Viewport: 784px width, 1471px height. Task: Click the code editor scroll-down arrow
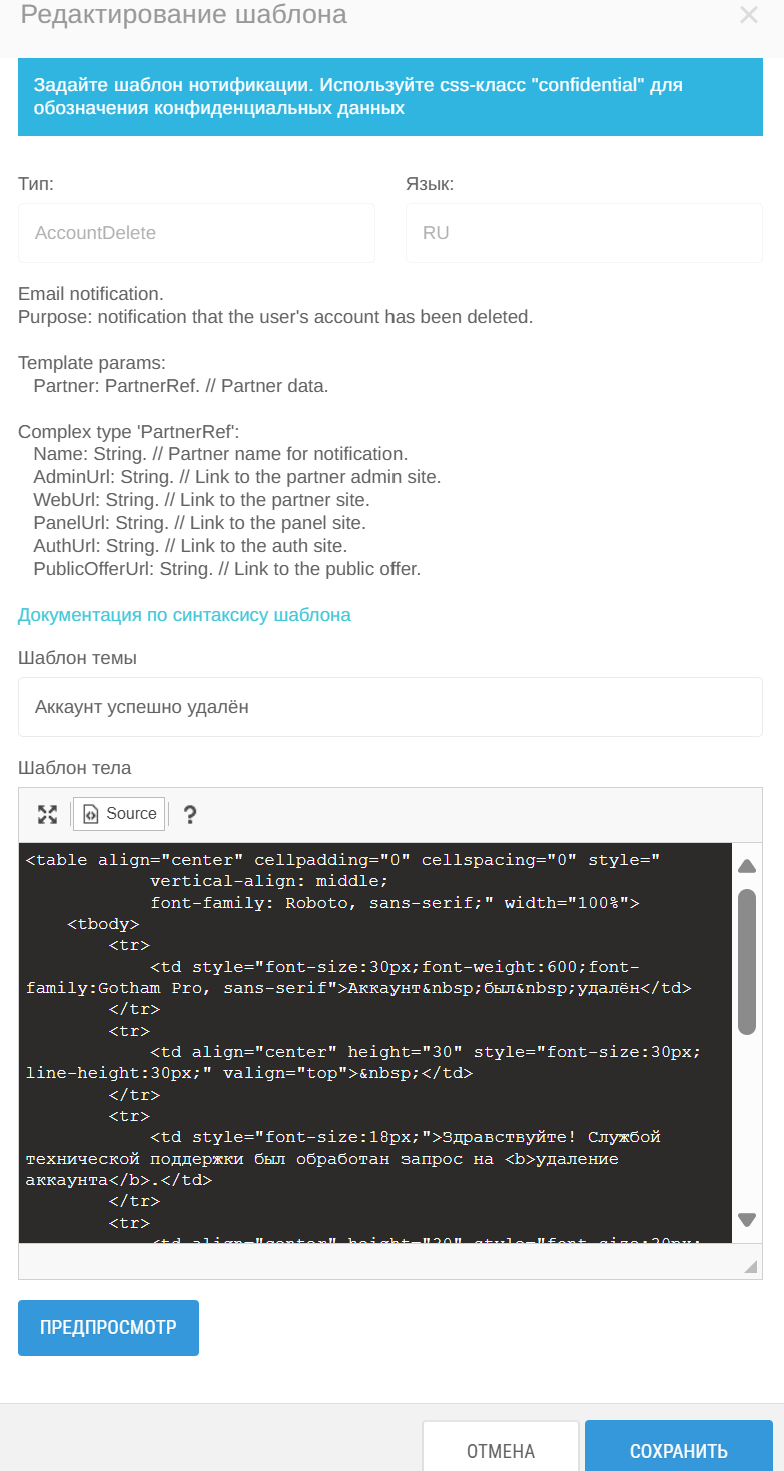746,1219
